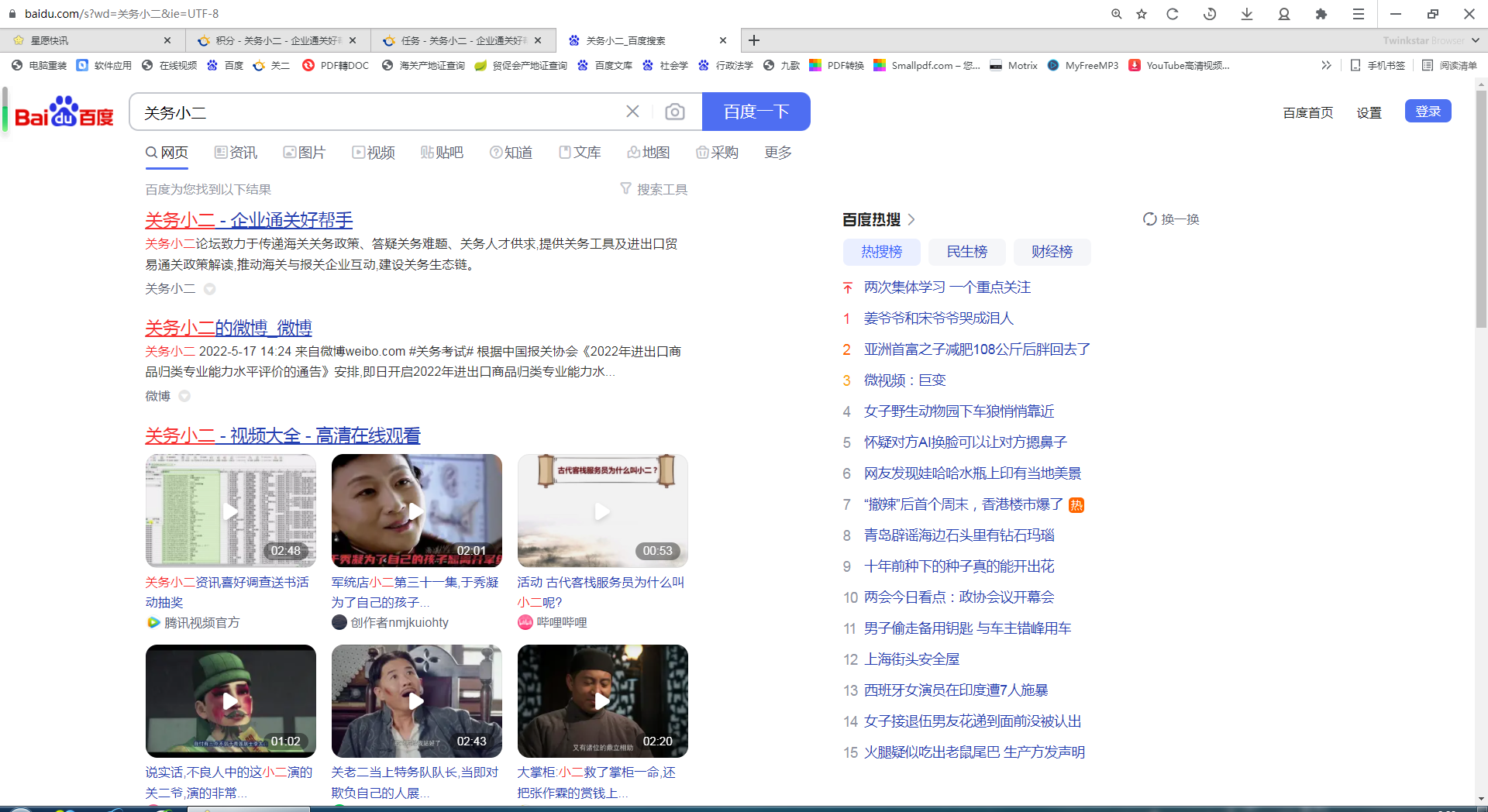
Task: Open result 关务小二的微博_微博
Action: [229, 328]
